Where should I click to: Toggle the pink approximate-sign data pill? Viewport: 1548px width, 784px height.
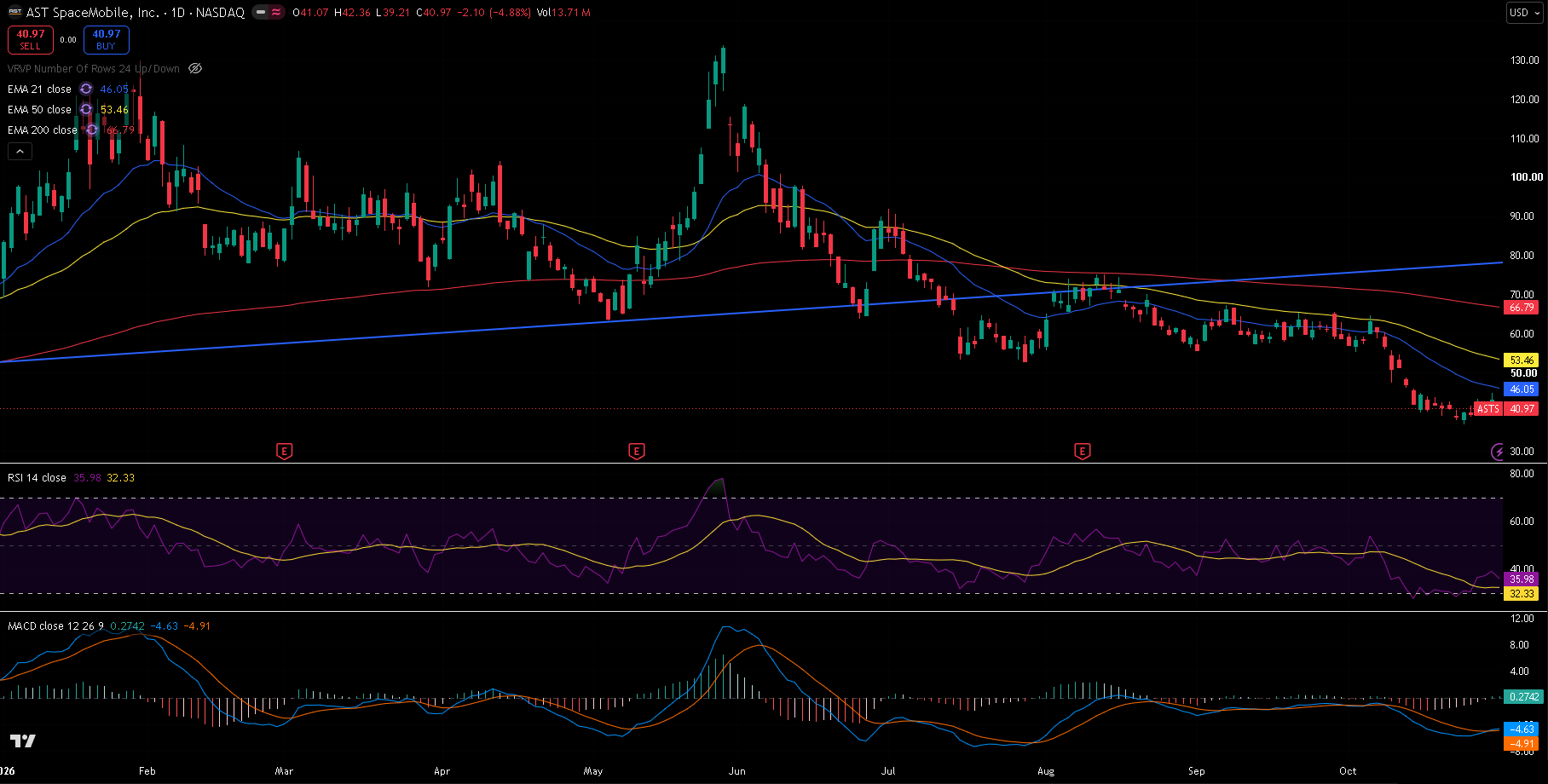click(x=277, y=13)
